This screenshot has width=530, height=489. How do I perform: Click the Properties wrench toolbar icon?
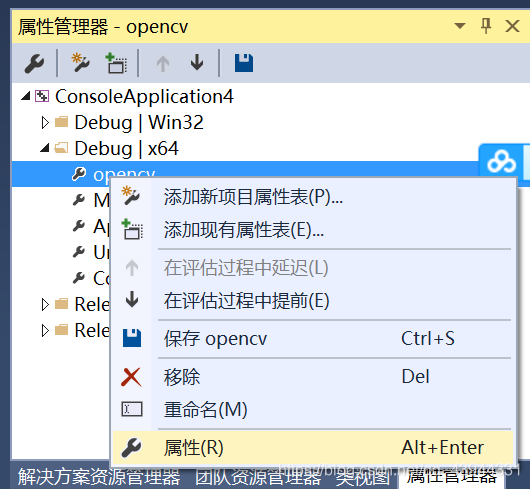[34, 63]
